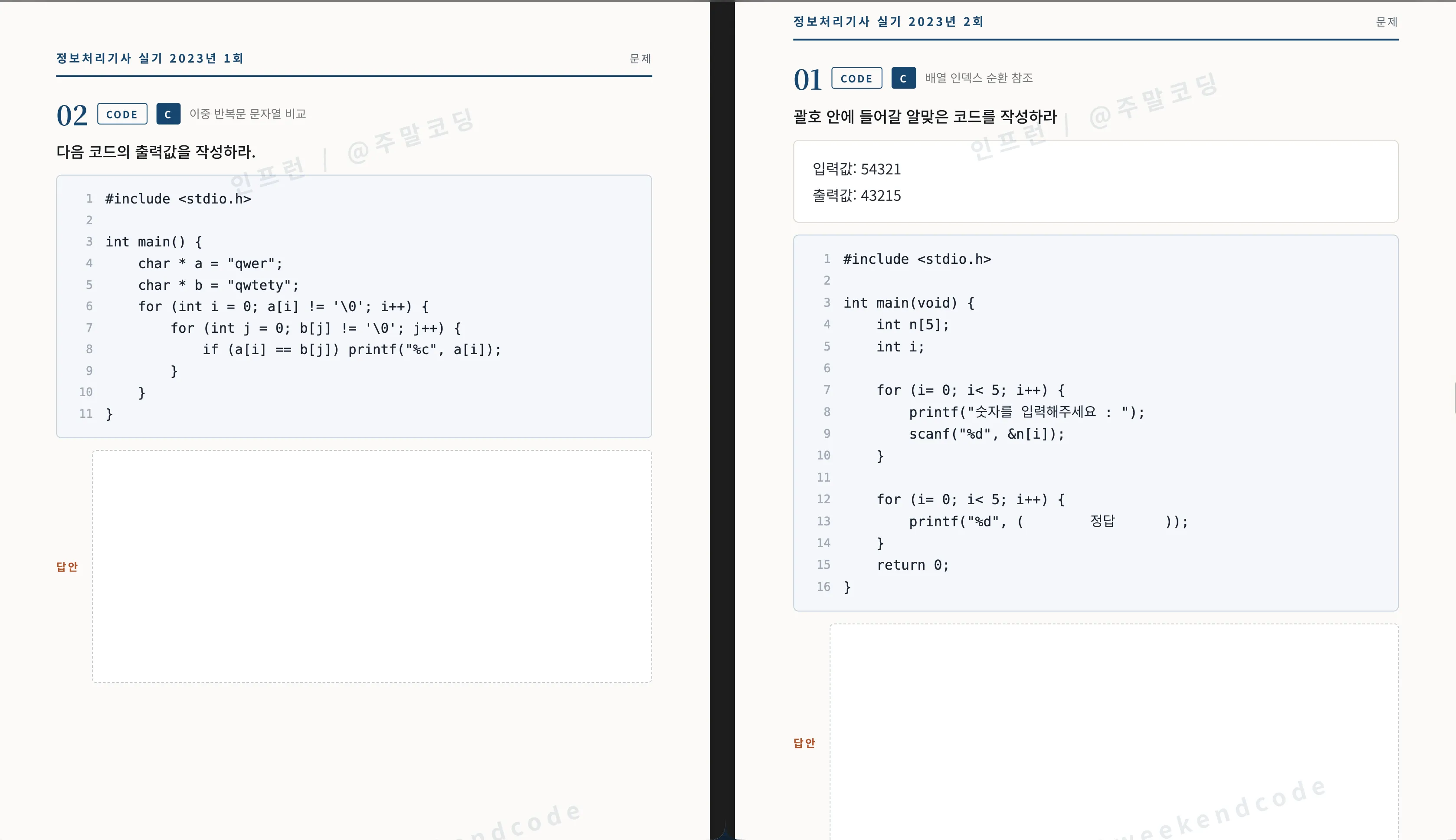The image size is (1456, 840).
Task: Click the declaration 'int i;'
Action: tap(901, 347)
